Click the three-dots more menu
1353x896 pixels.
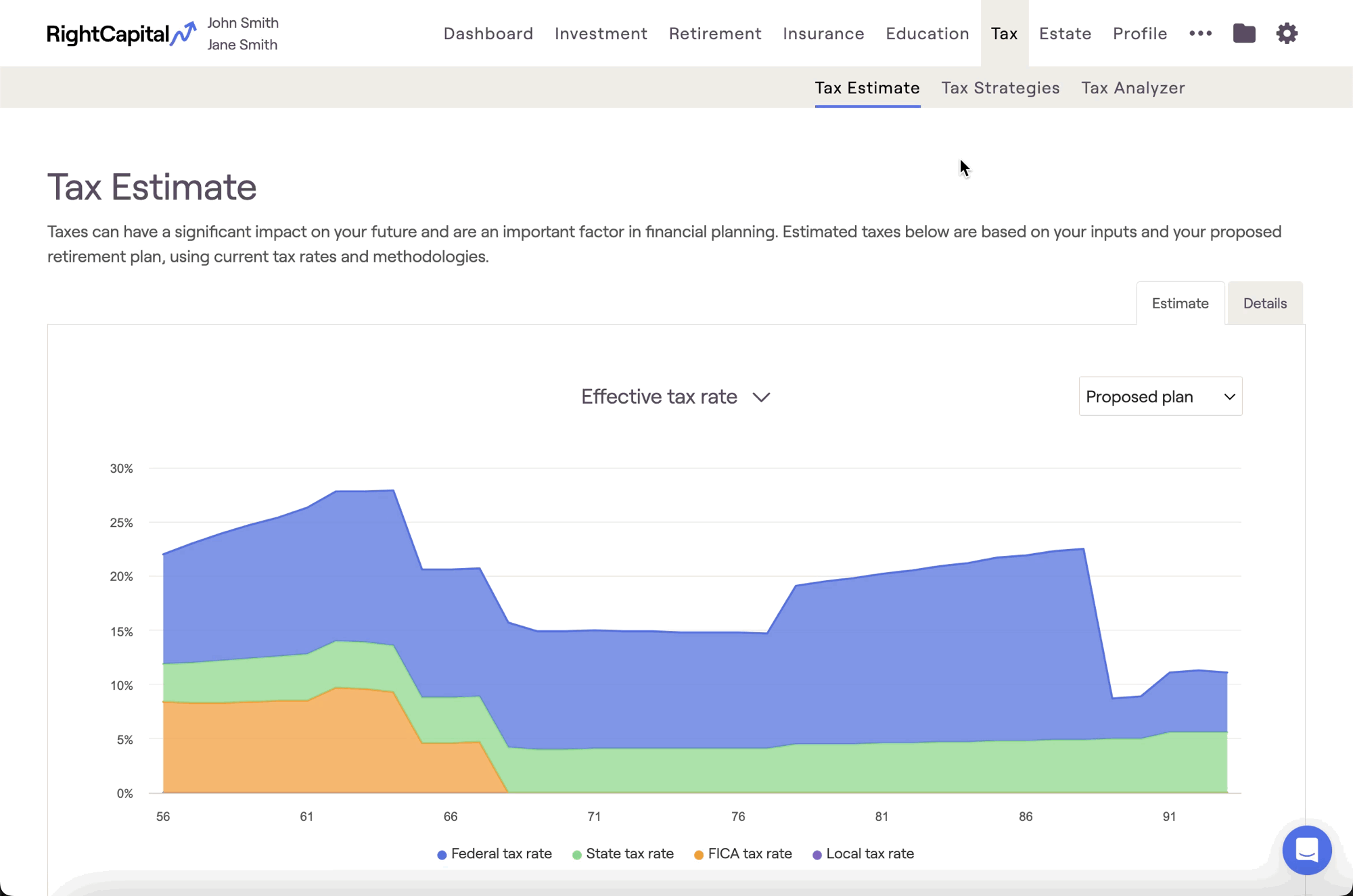pyautogui.click(x=1200, y=33)
